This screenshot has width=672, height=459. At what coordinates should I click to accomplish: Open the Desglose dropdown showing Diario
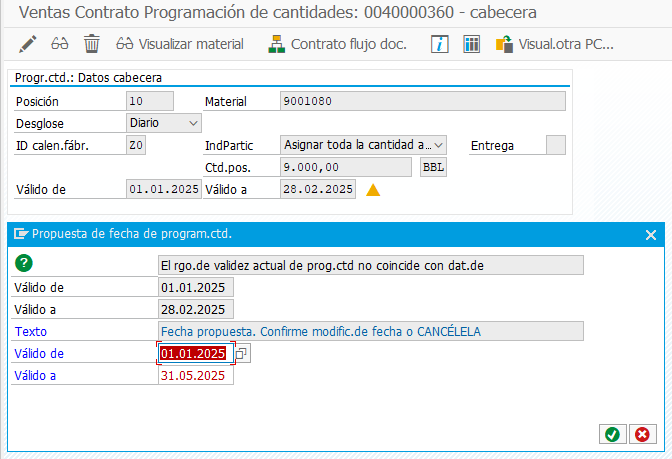(x=164, y=123)
